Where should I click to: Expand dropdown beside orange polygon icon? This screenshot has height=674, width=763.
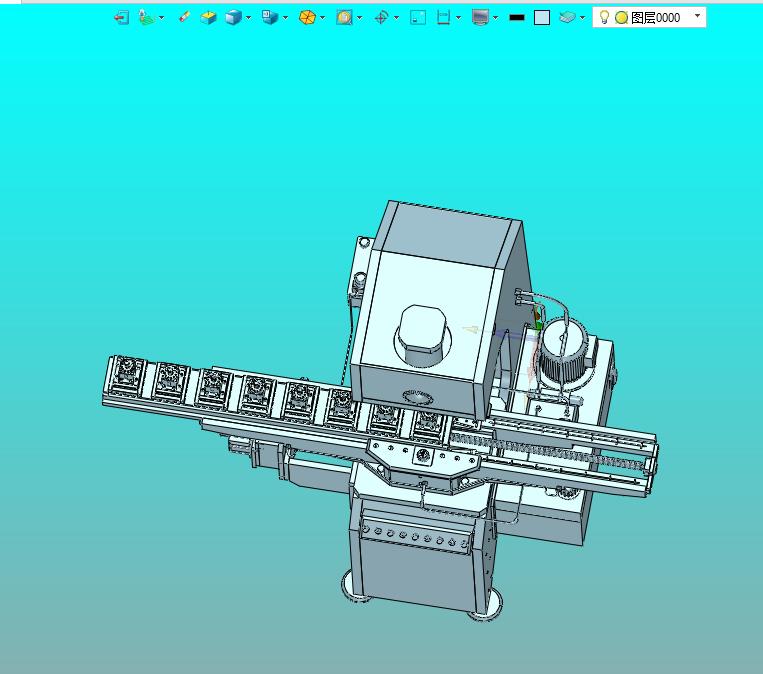coord(322,18)
